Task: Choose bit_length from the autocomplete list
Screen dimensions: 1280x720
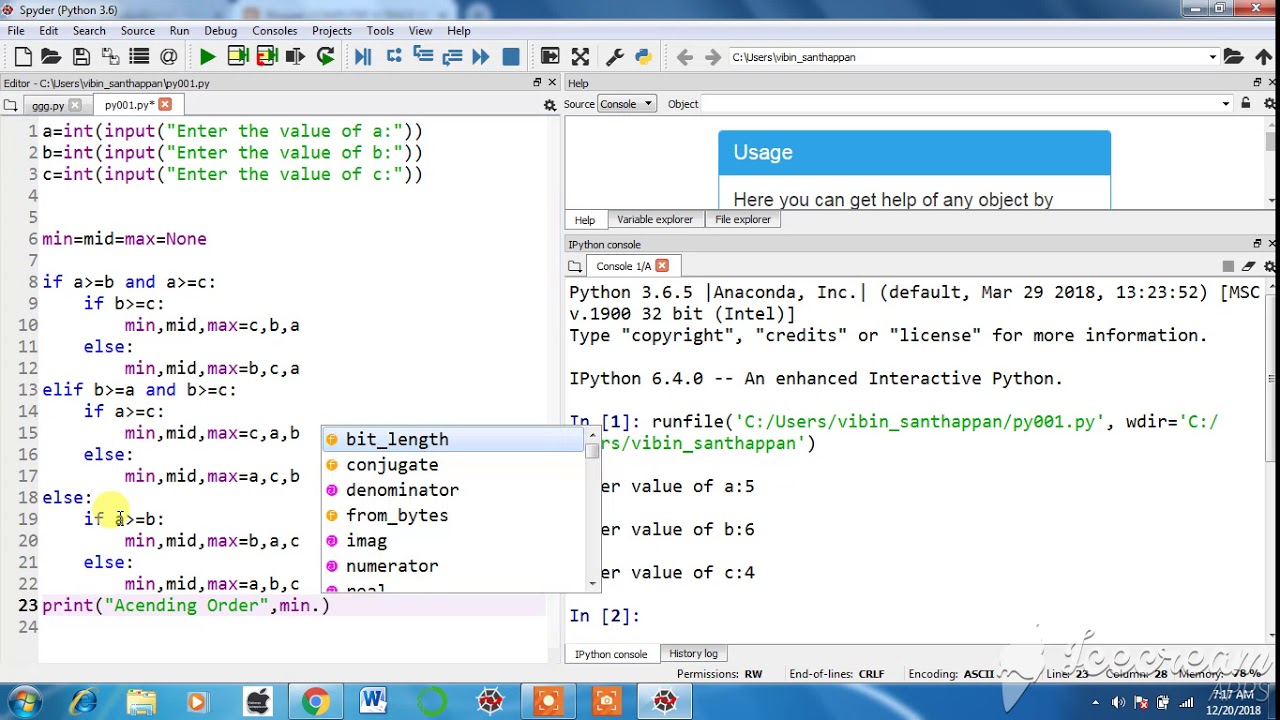Action: pyautogui.click(x=454, y=439)
